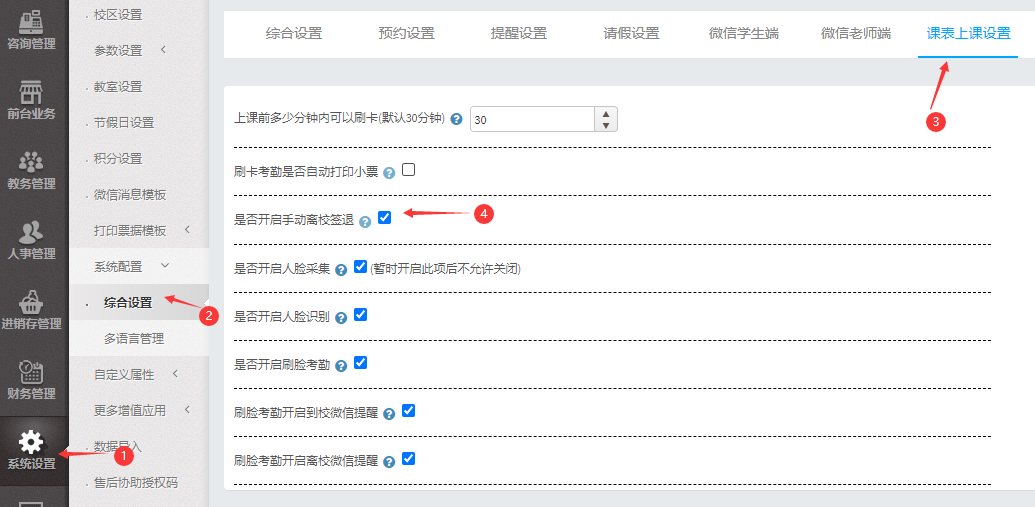1035x507 pixels.
Task: Switch to 微信学生端 tab
Action: click(x=744, y=34)
